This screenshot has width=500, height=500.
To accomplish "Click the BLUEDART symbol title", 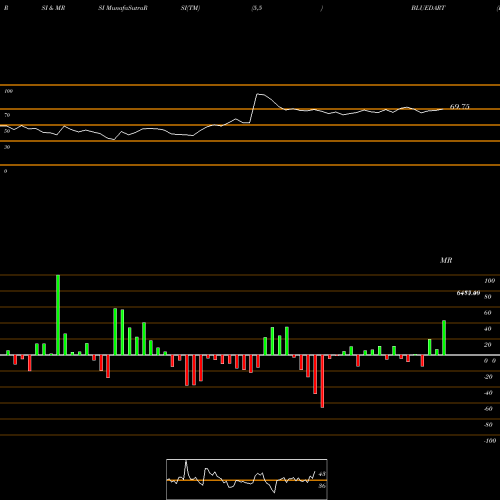I will (x=428, y=8).
